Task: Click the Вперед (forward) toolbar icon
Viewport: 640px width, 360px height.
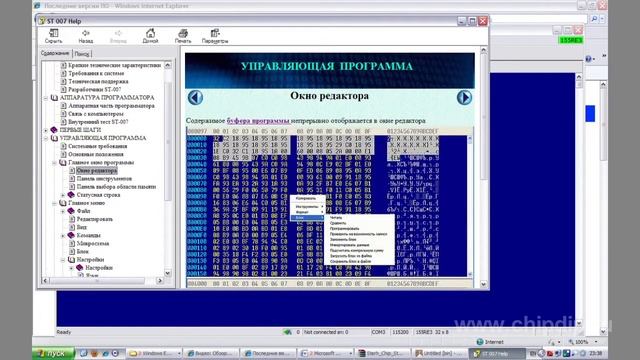Action: (118, 36)
